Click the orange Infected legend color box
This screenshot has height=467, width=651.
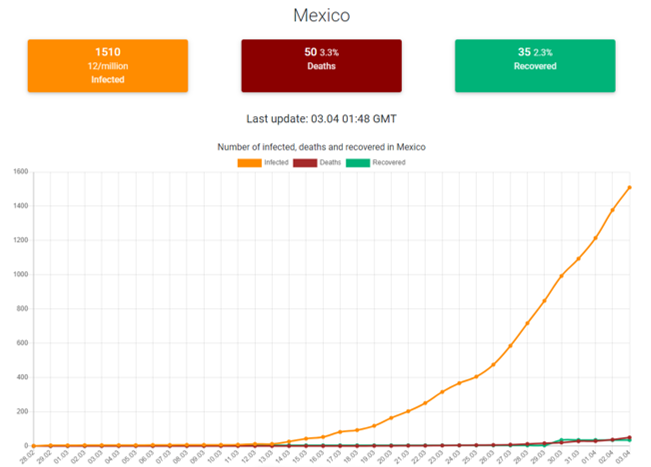(x=248, y=162)
